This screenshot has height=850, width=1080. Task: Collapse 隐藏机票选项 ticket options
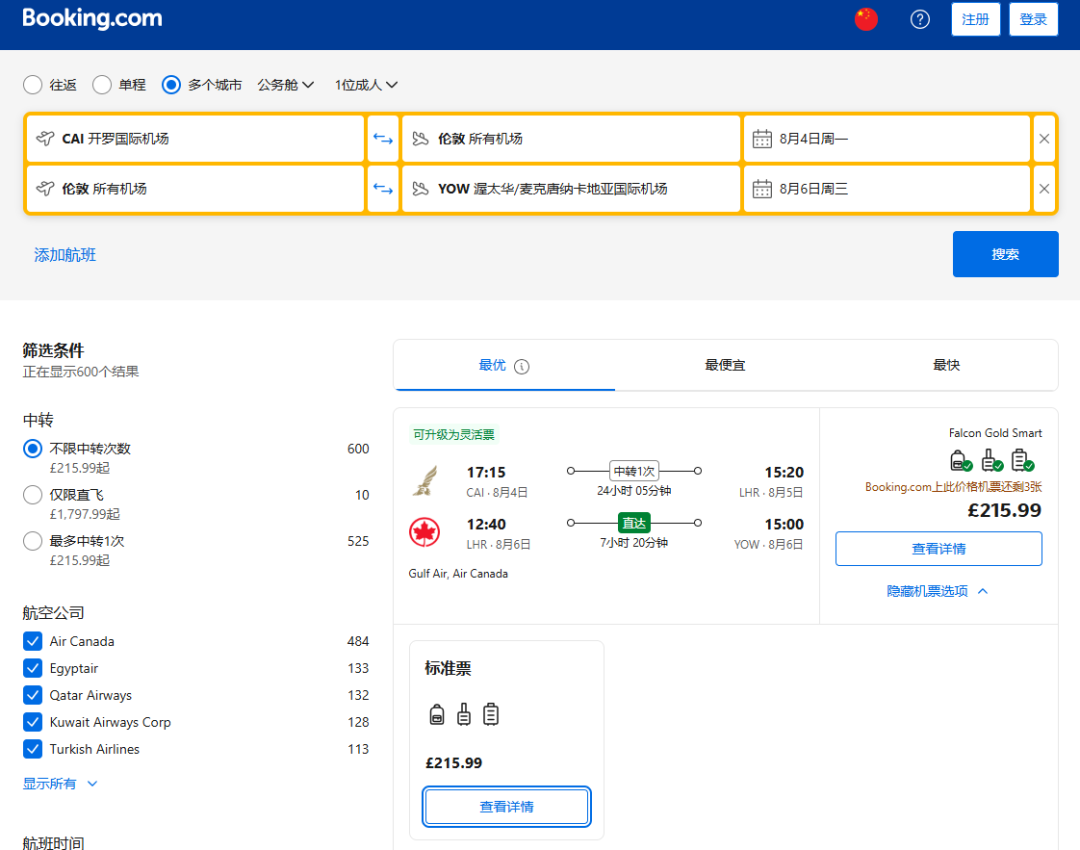[937, 591]
